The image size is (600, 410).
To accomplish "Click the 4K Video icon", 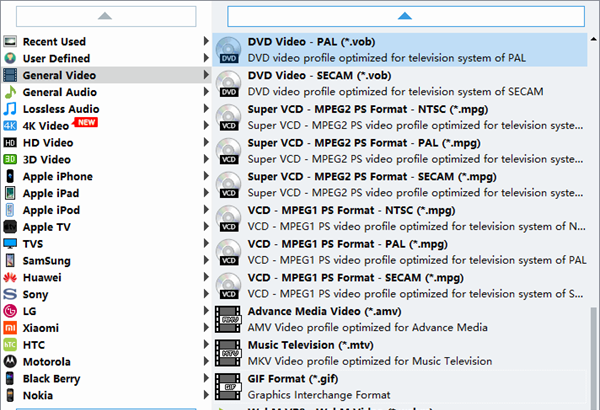I will pos(10,126).
